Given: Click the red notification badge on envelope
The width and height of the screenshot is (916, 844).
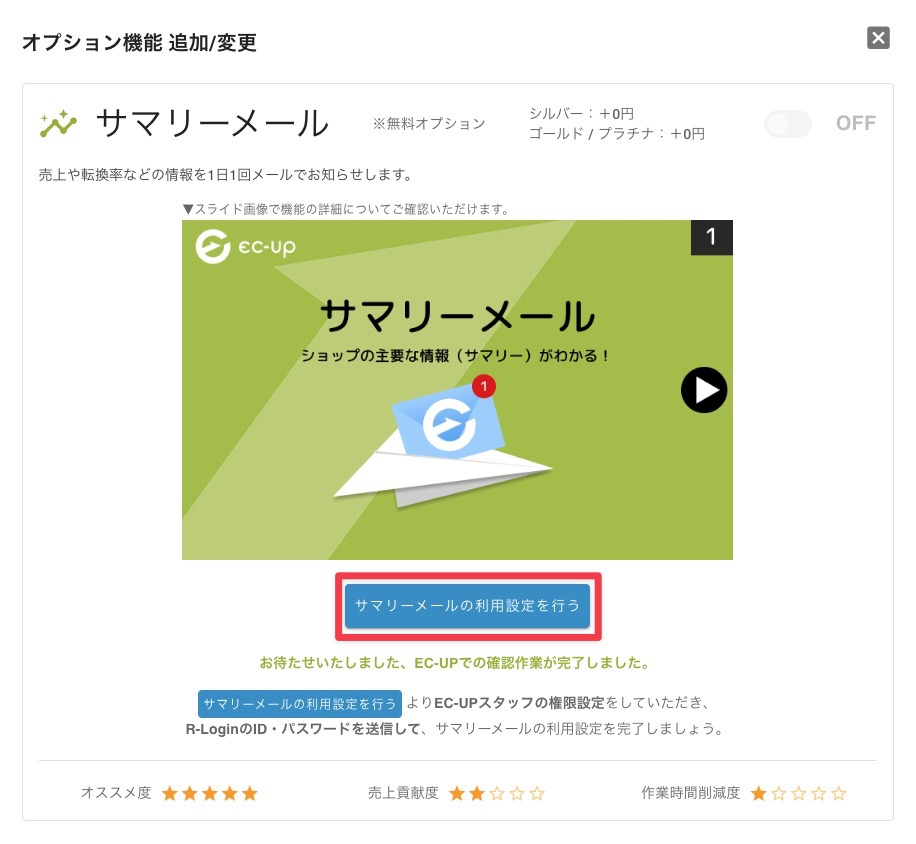Looking at the screenshot, I should pos(484,386).
